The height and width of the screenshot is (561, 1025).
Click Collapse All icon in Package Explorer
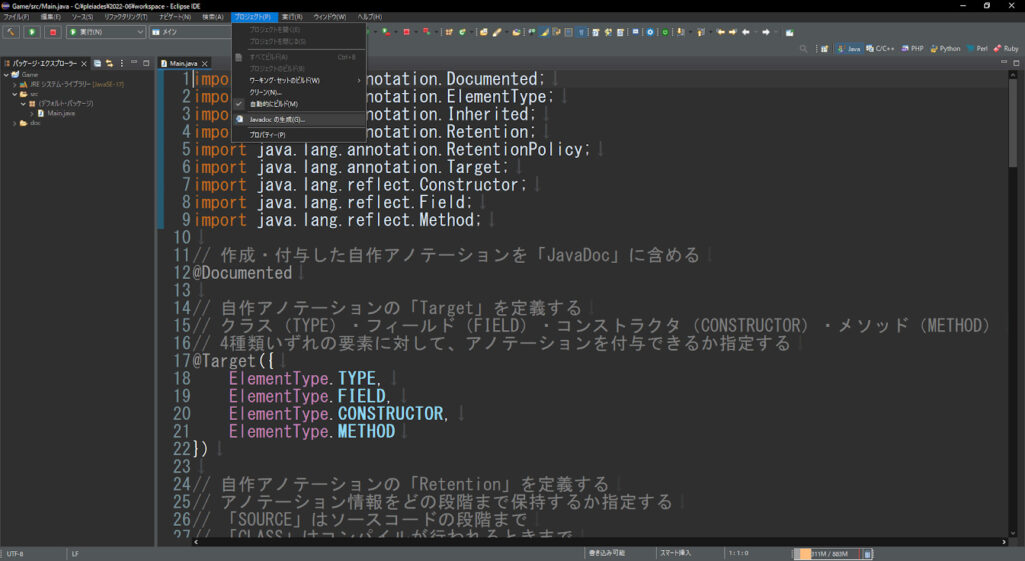pos(97,63)
